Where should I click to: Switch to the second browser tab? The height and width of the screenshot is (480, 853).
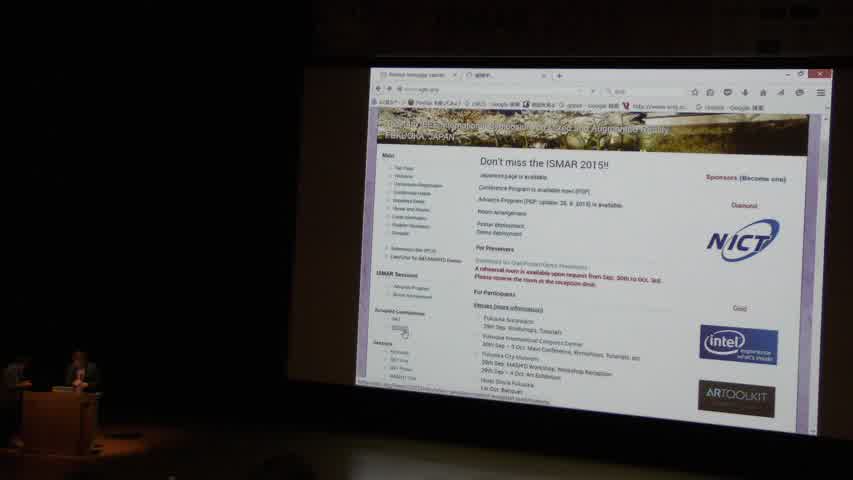[506, 76]
